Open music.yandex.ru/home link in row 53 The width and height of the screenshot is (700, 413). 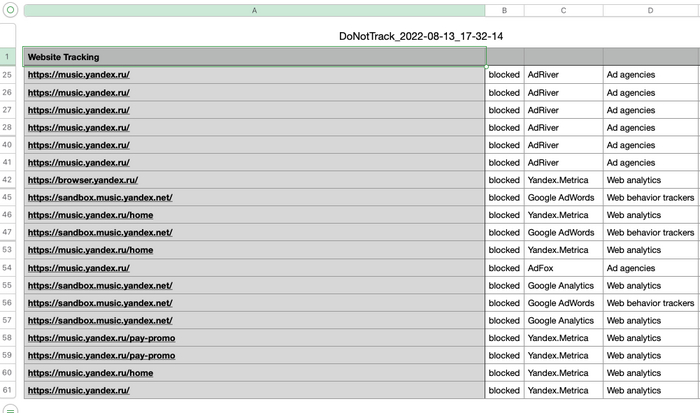[90, 250]
